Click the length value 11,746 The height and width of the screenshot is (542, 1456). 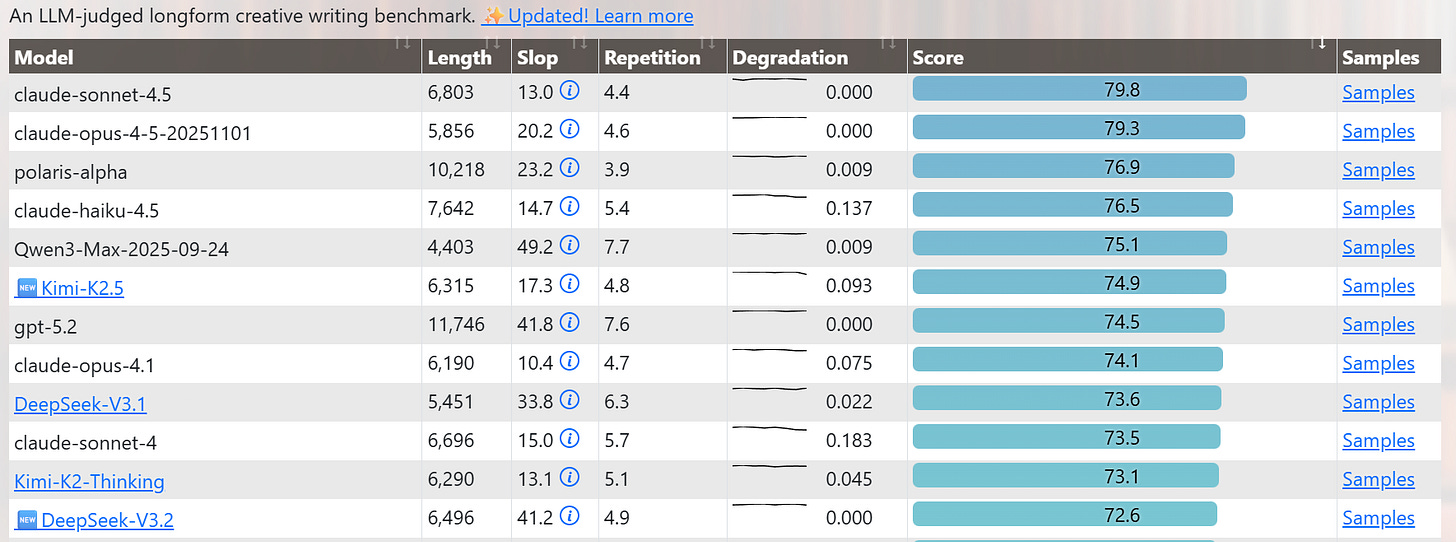[456, 324]
